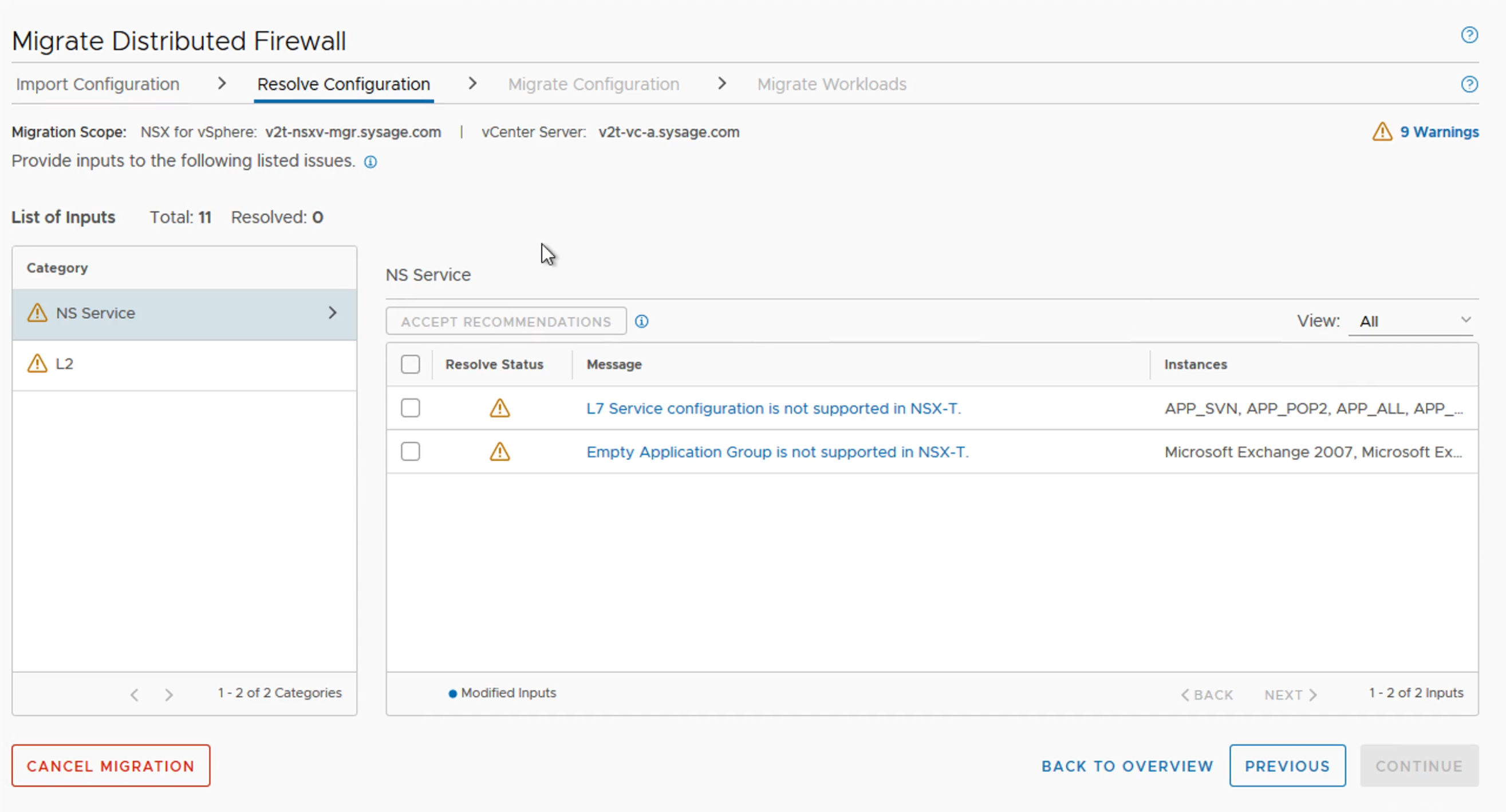Show info icon after 'Provide inputs' text
The image size is (1506, 812).
[370, 162]
